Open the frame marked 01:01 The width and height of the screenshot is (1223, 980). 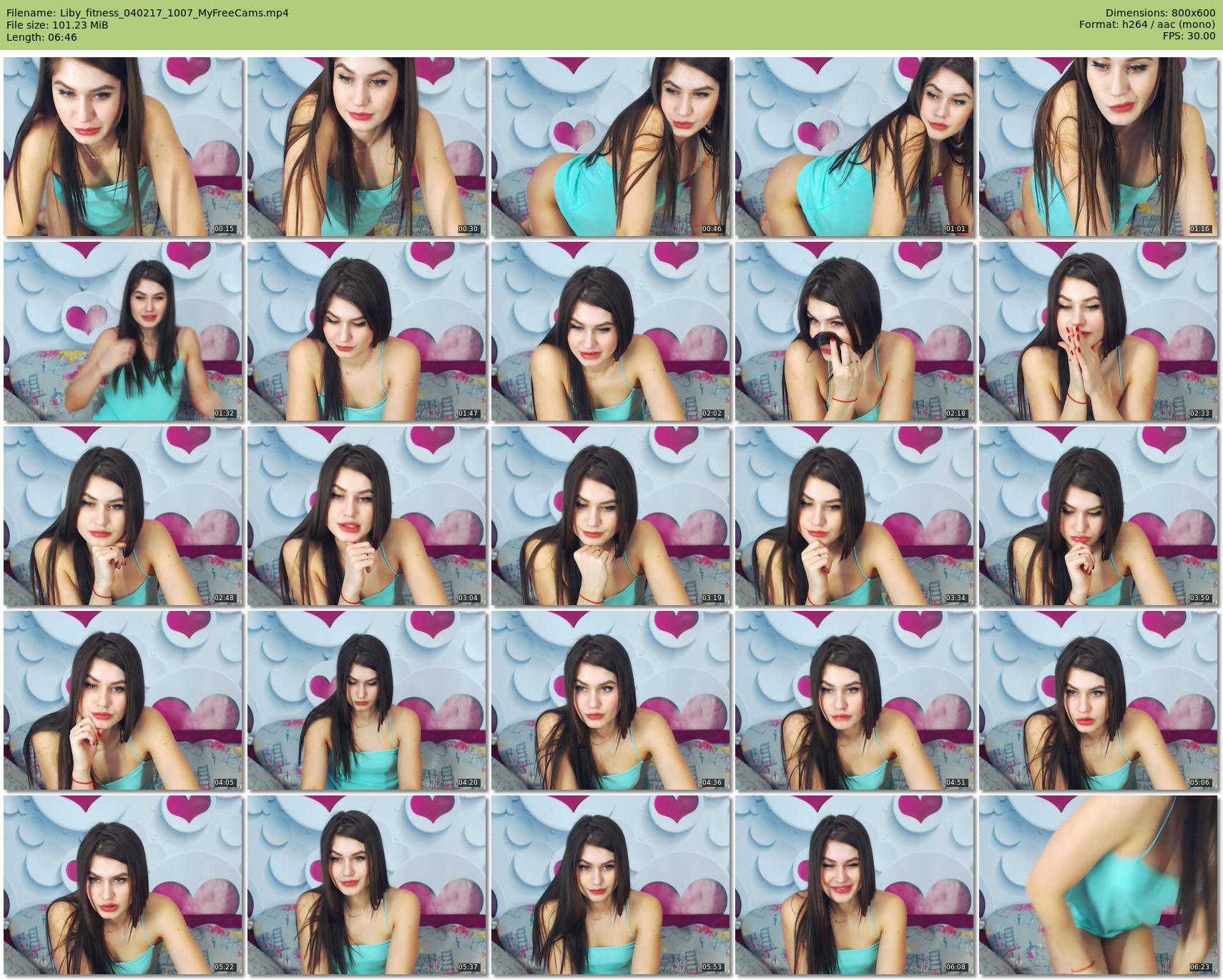pos(855,147)
